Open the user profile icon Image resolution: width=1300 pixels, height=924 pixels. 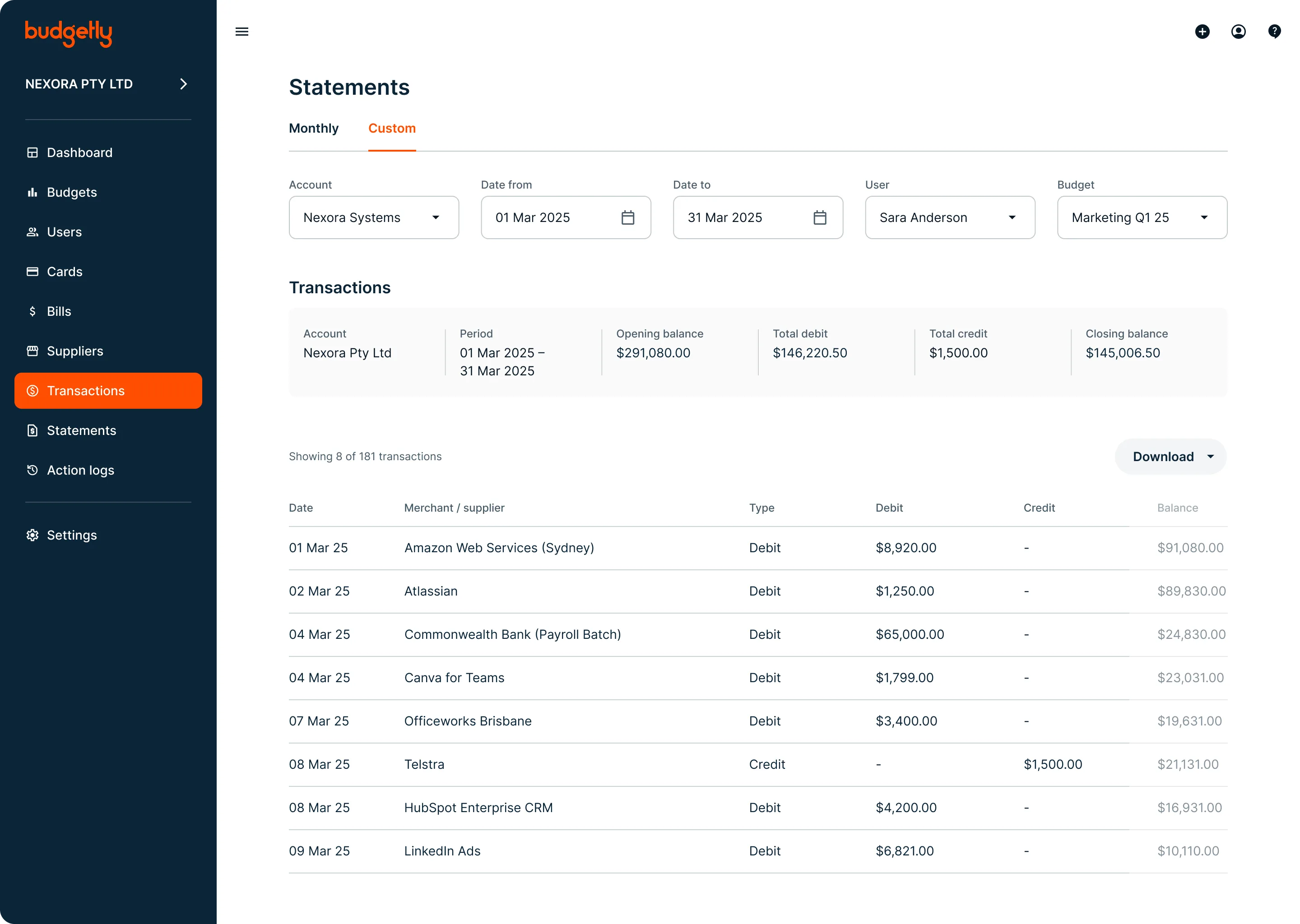[1239, 32]
